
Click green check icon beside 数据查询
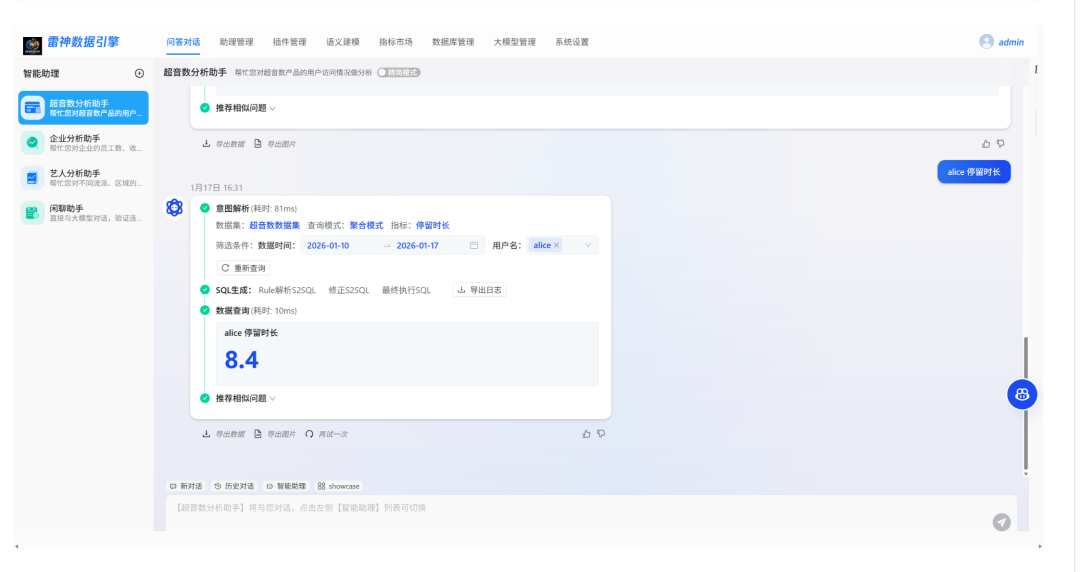click(205, 310)
